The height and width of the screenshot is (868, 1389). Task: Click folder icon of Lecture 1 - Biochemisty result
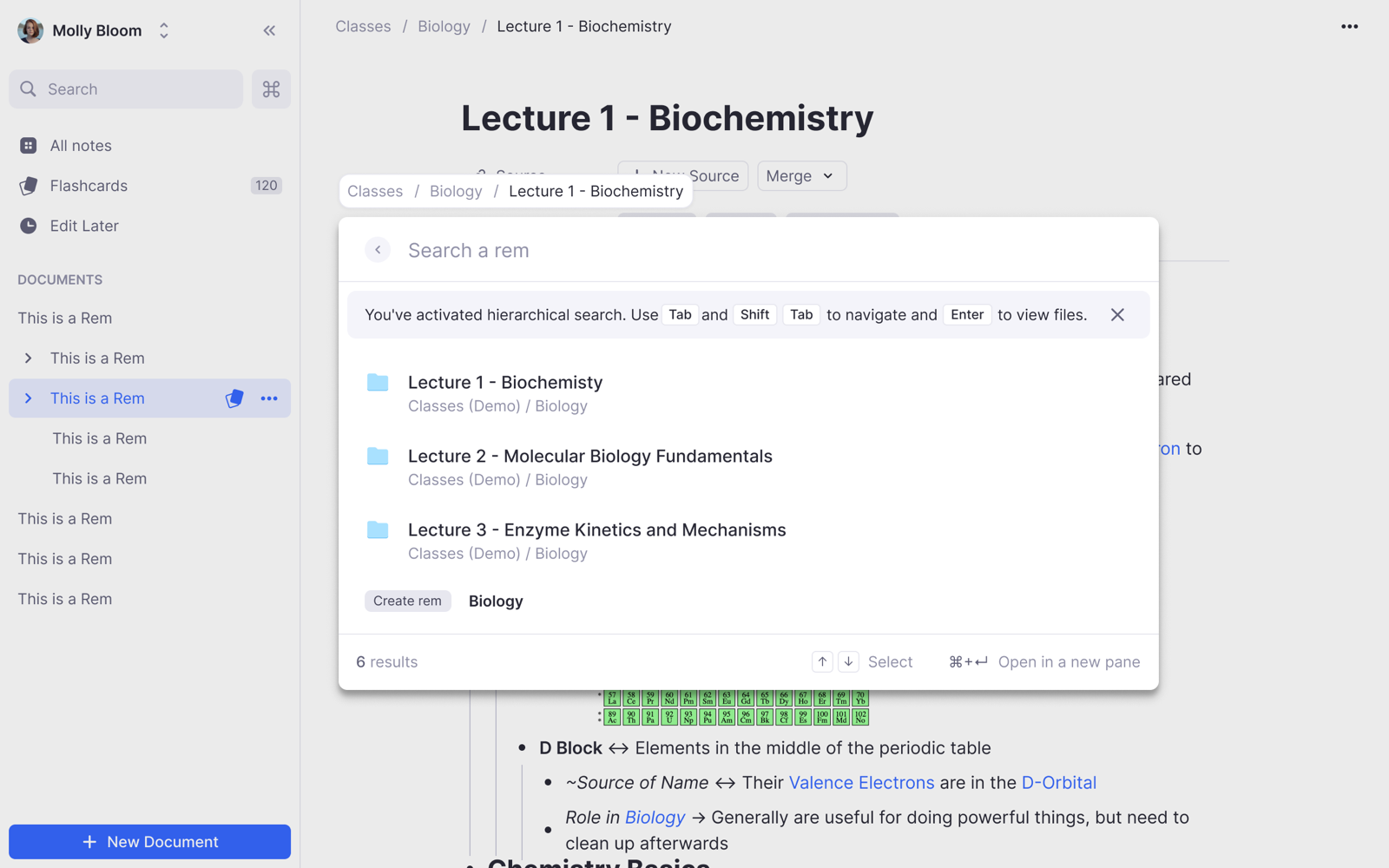coord(378,382)
